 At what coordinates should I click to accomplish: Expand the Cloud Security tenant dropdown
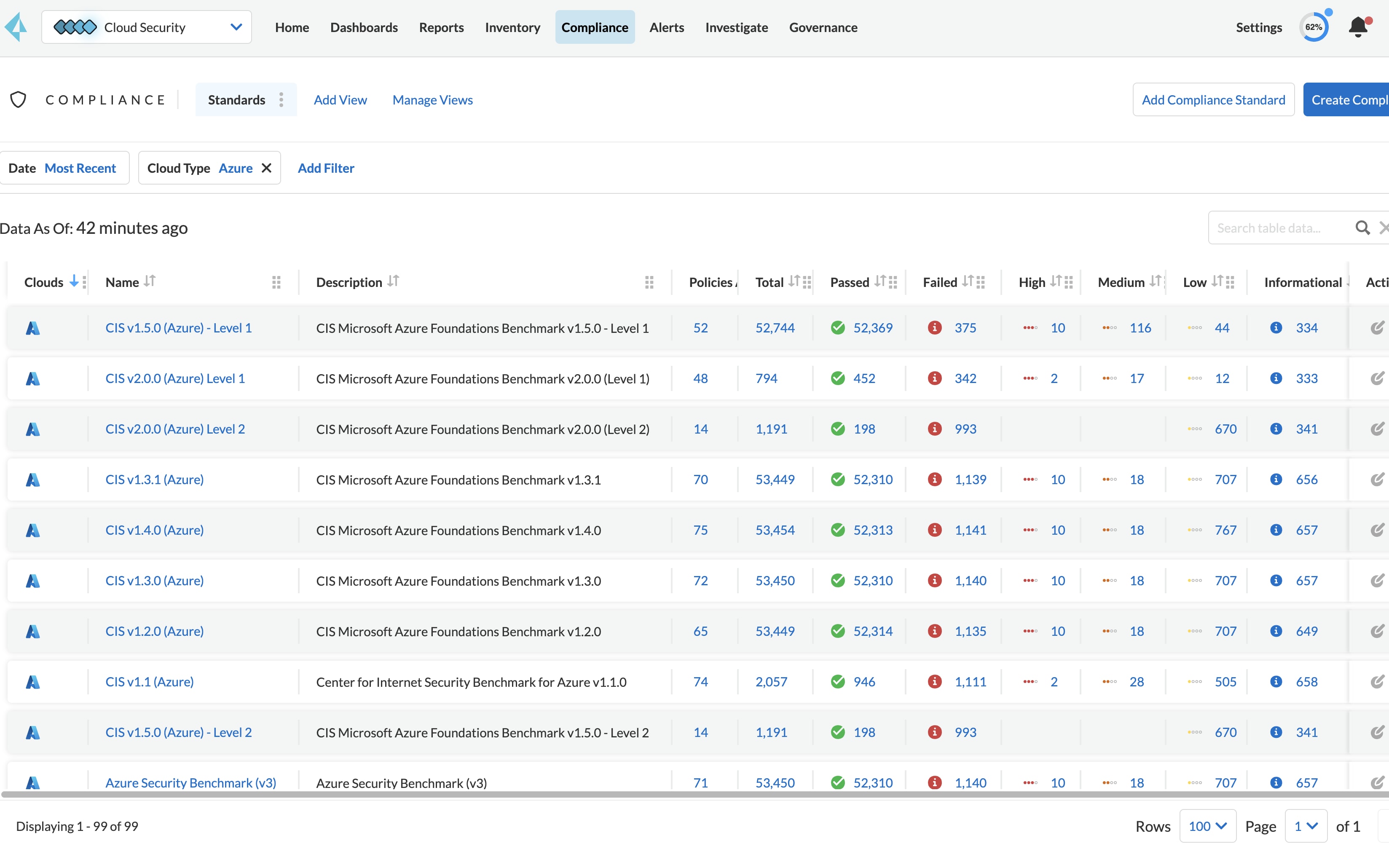[x=236, y=27]
